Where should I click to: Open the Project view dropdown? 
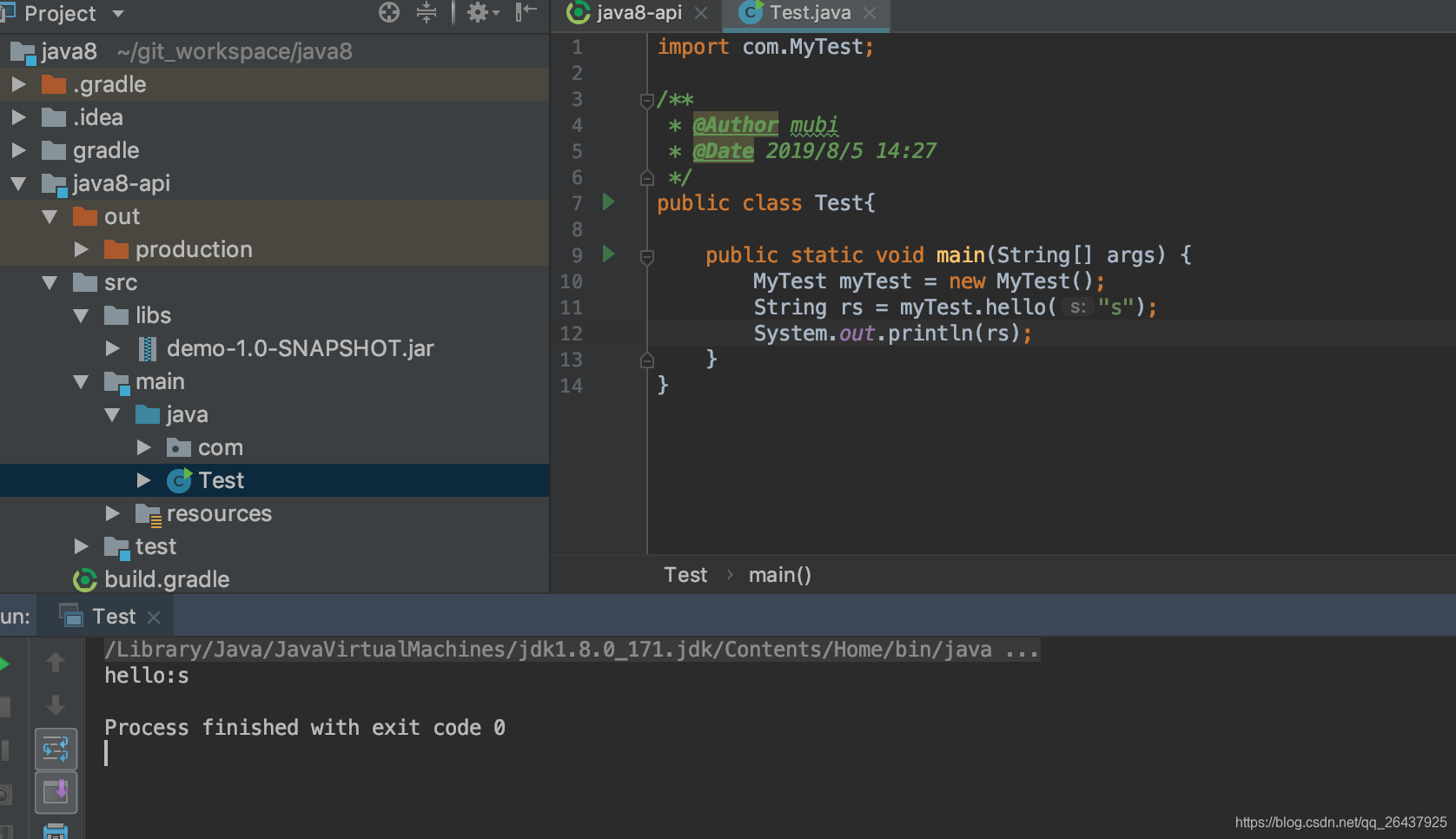[x=118, y=14]
